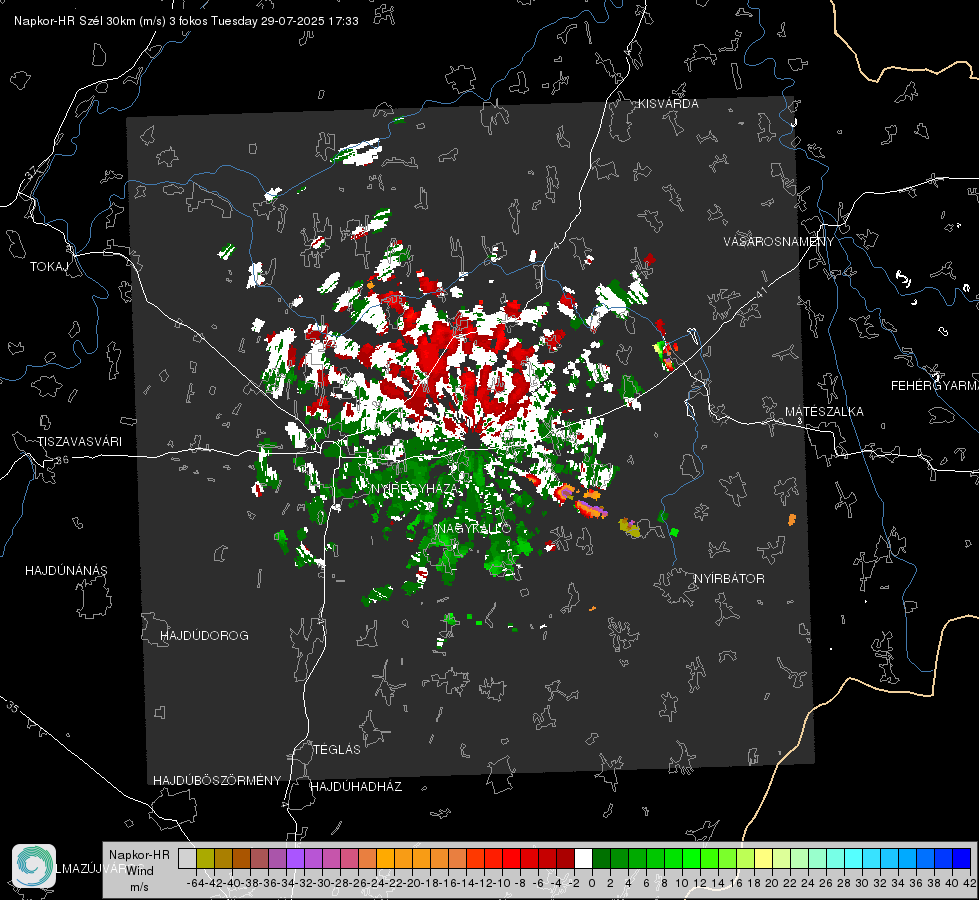Pick the light gray swatch at legend start
Viewport: 979px width, 900px height.
(x=187, y=858)
